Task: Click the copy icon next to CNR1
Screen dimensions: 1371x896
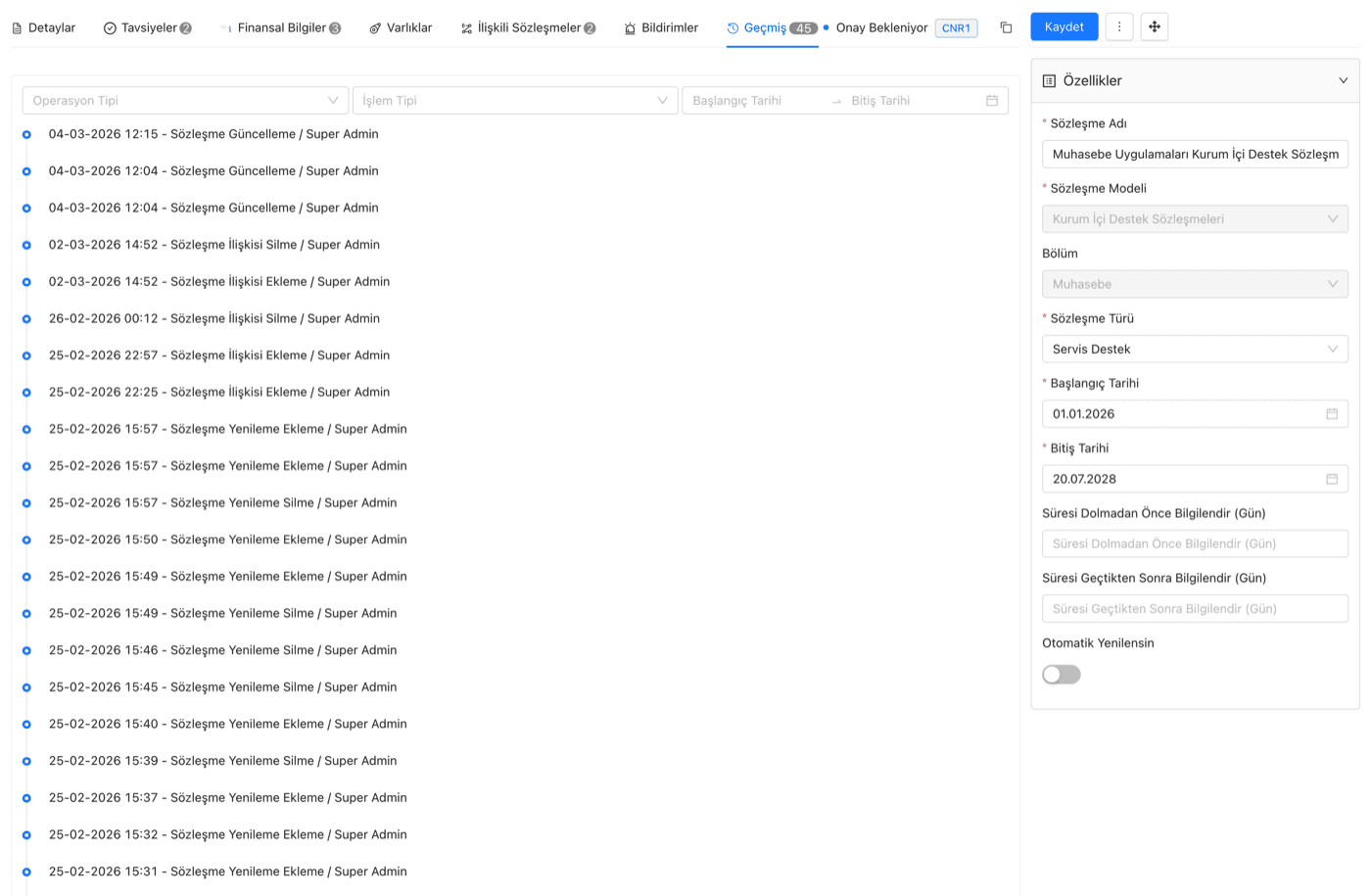Action: [x=1006, y=27]
